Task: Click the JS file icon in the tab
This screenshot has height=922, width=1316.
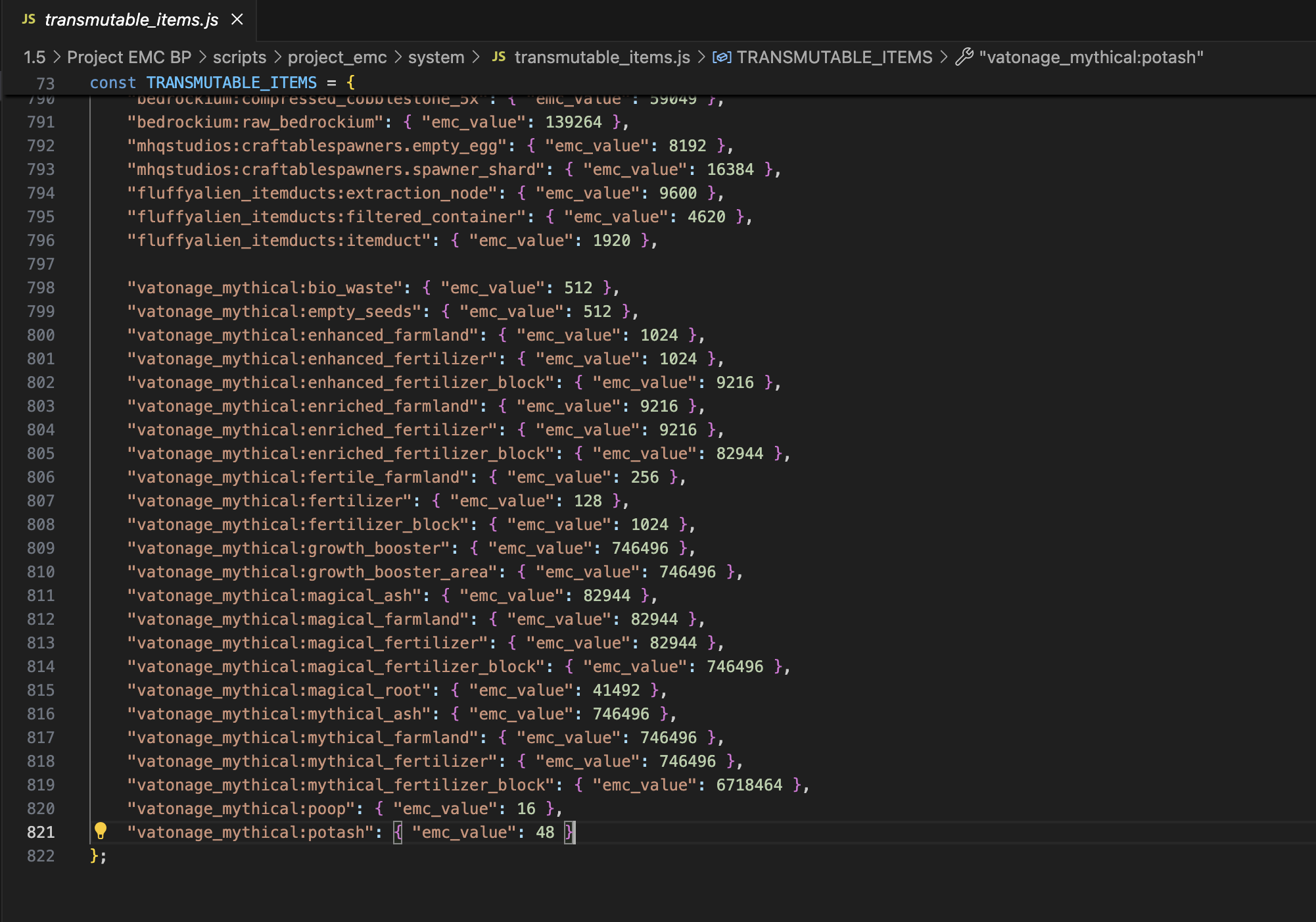Action: [x=29, y=19]
